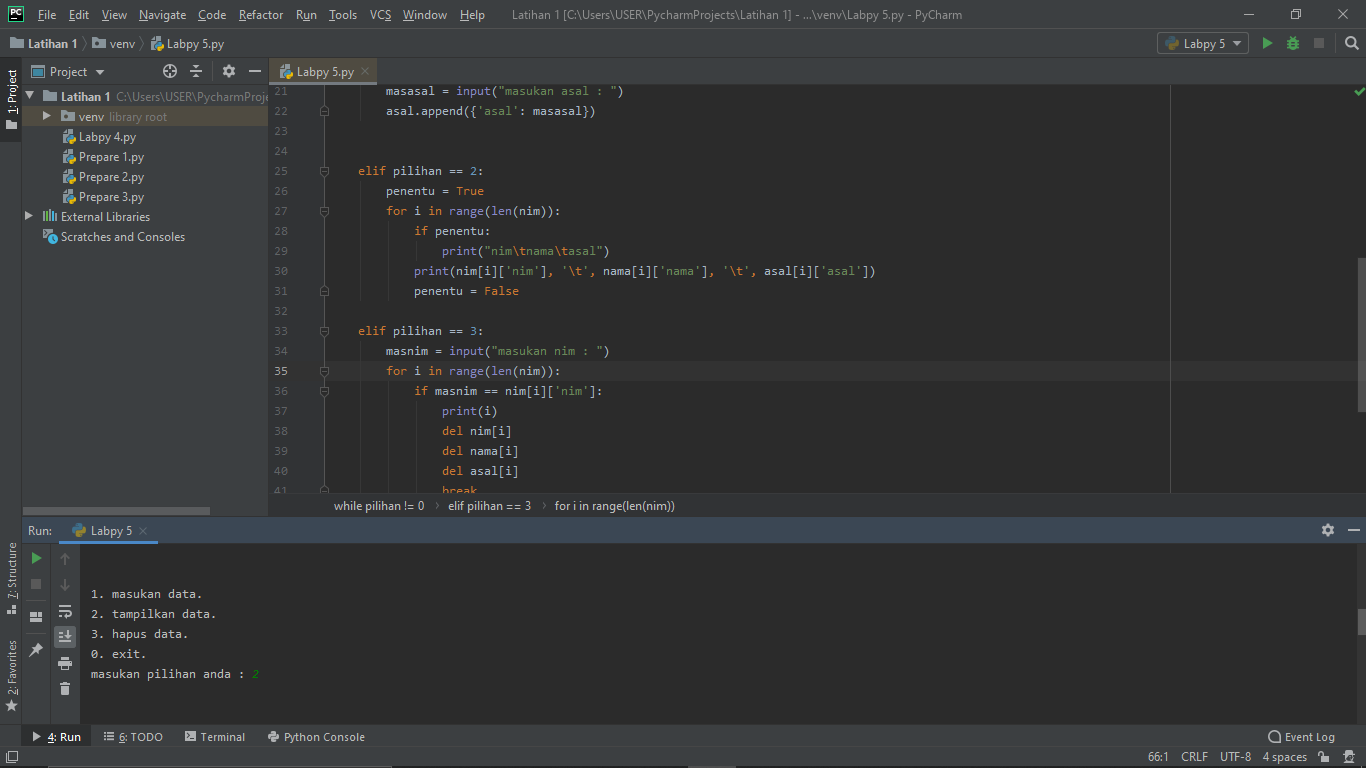Run the Labpy 5 script
This screenshot has width=1366, height=768.
tap(1268, 44)
